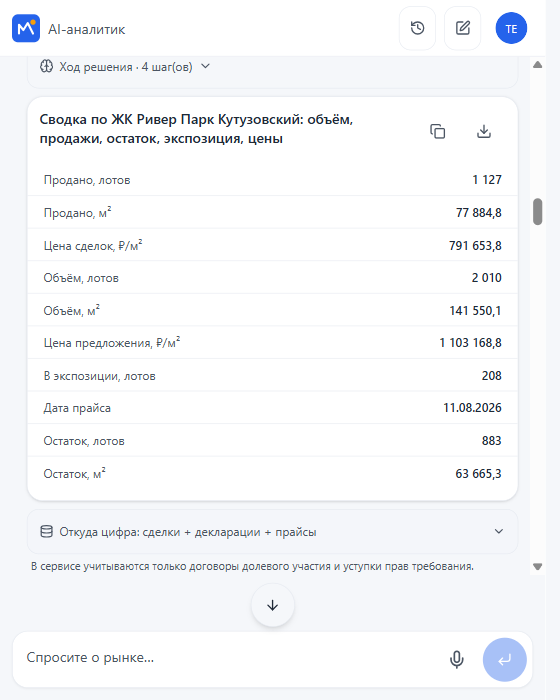
Task: Select the Продано, м² row label
Action: [x=77, y=212]
